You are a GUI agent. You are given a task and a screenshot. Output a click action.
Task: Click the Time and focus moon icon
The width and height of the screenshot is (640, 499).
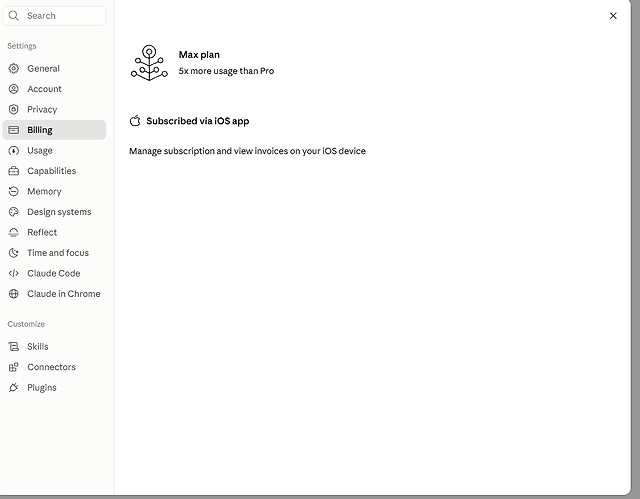(x=13, y=253)
